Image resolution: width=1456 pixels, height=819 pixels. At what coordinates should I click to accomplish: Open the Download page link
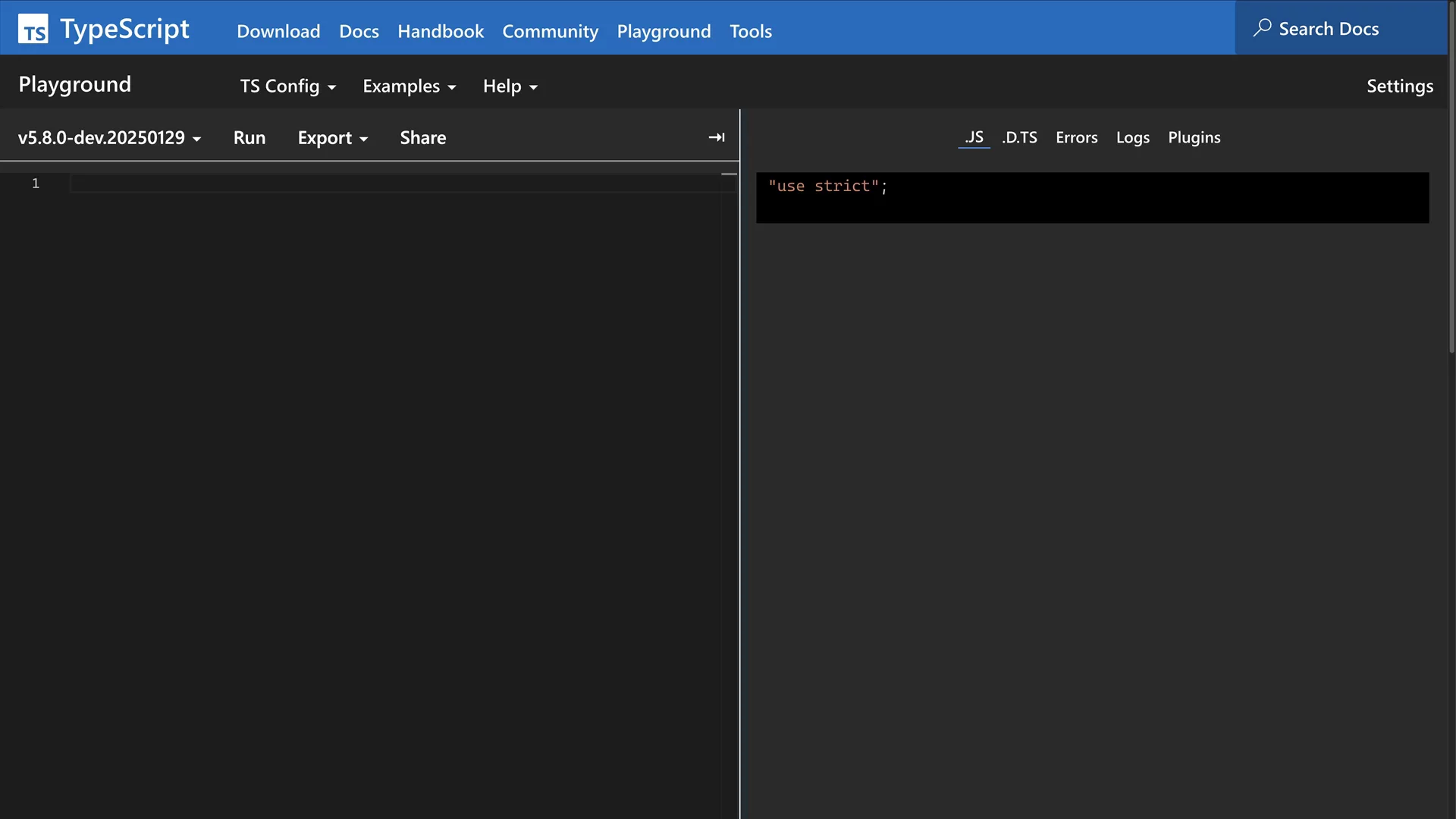click(278, 32)
